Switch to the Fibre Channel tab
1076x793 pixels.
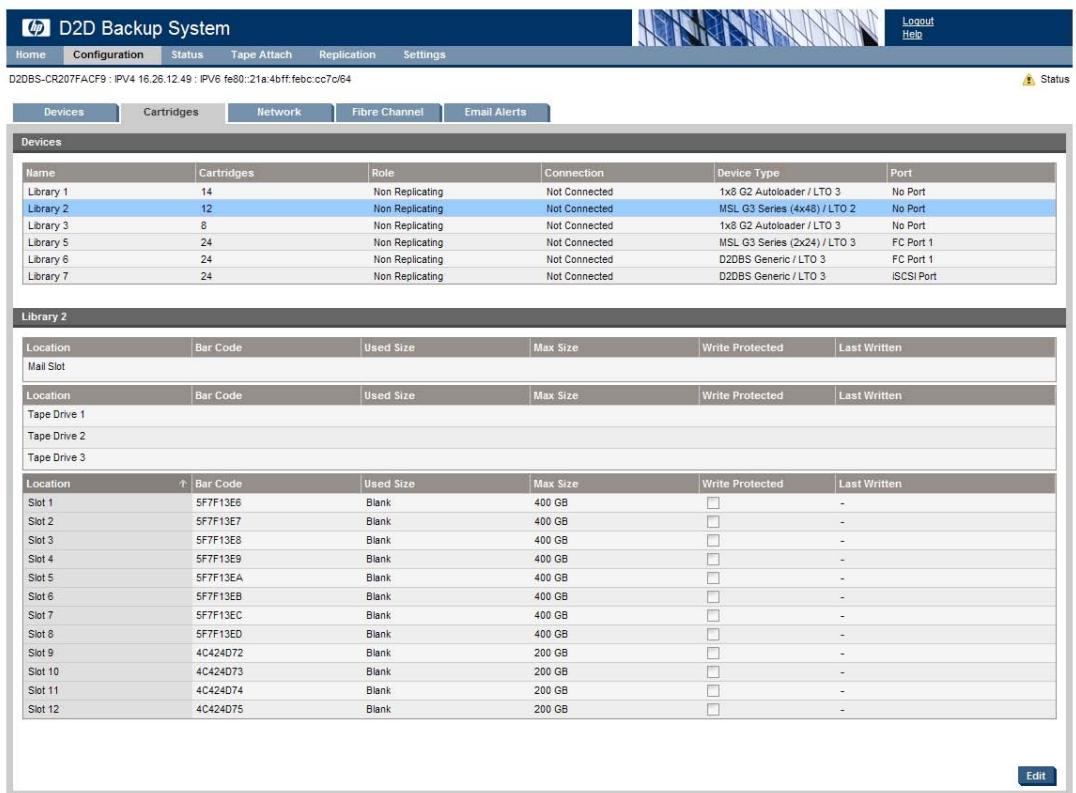pyautogui.click(x=388, y=113)
